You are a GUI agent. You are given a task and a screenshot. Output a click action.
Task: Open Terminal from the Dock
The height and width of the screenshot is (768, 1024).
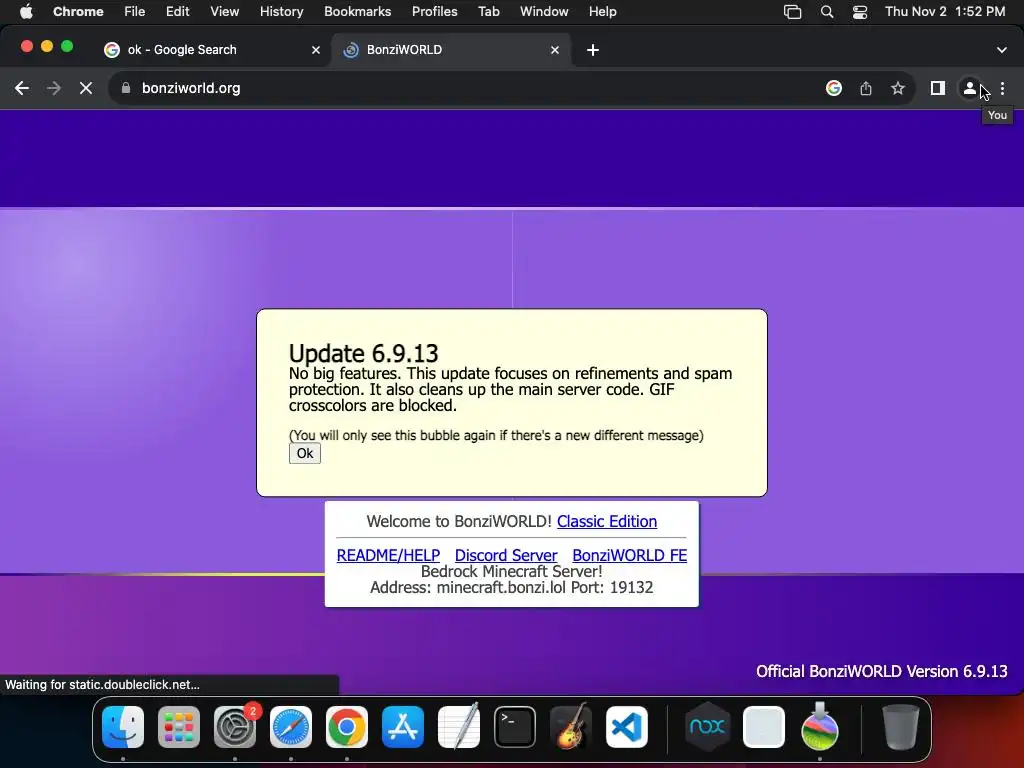tap(515, 727)
